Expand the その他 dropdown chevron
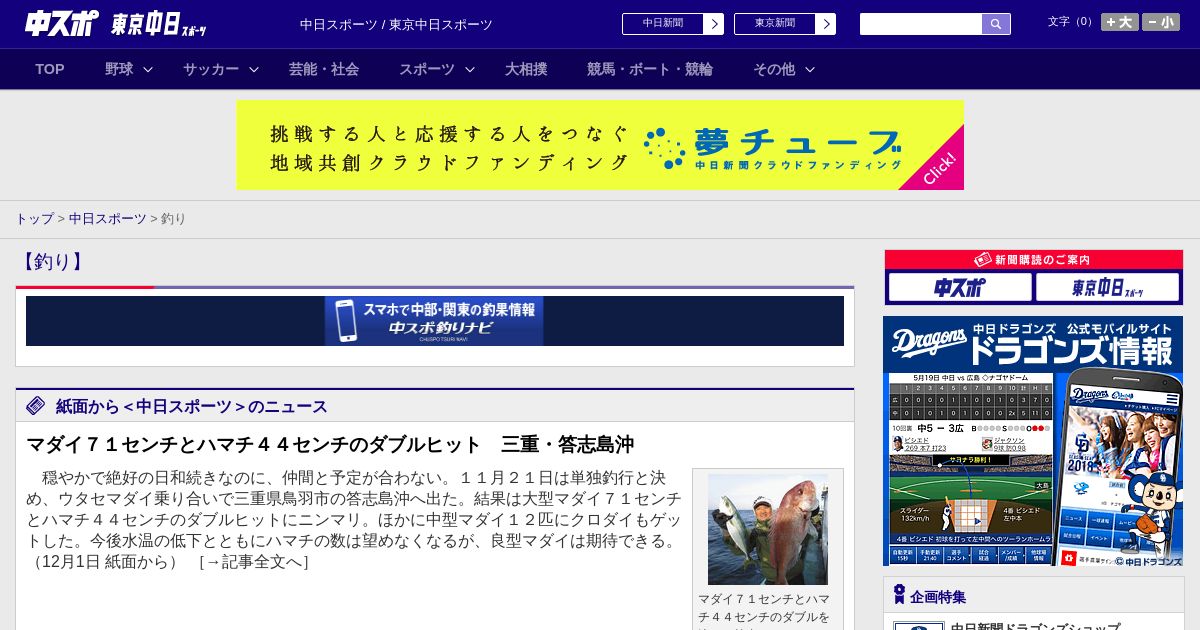Image resolution: width=1200 pixels, height=630 pixels. tap(810, 69)
